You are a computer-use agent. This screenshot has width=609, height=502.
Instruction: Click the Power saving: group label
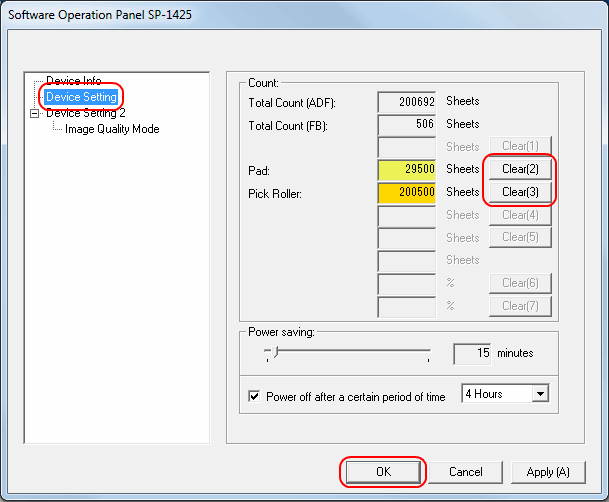coord(281,332)
